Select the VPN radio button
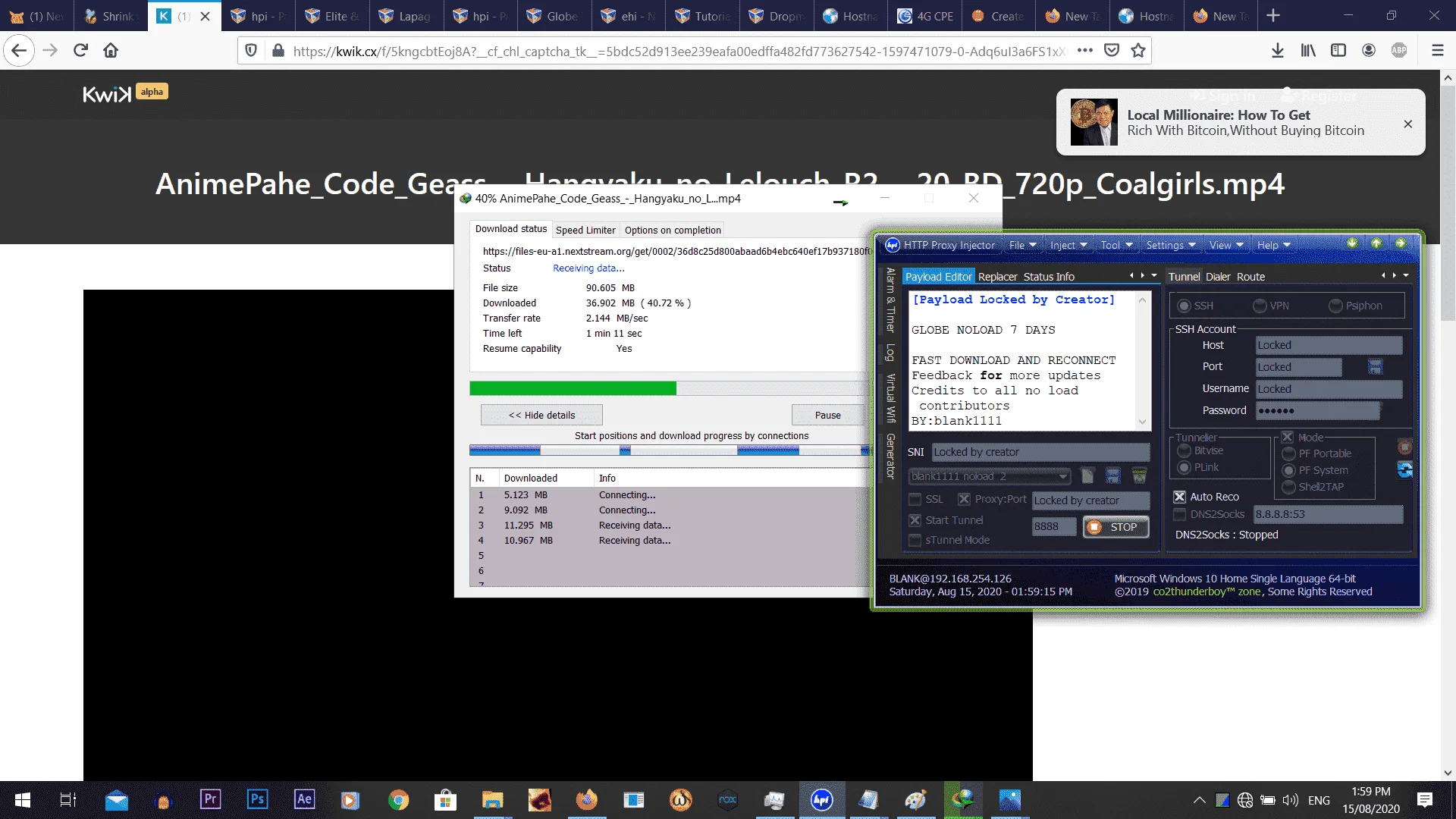The height and width of the screenshot is (819, 1456). [1260, 306]
